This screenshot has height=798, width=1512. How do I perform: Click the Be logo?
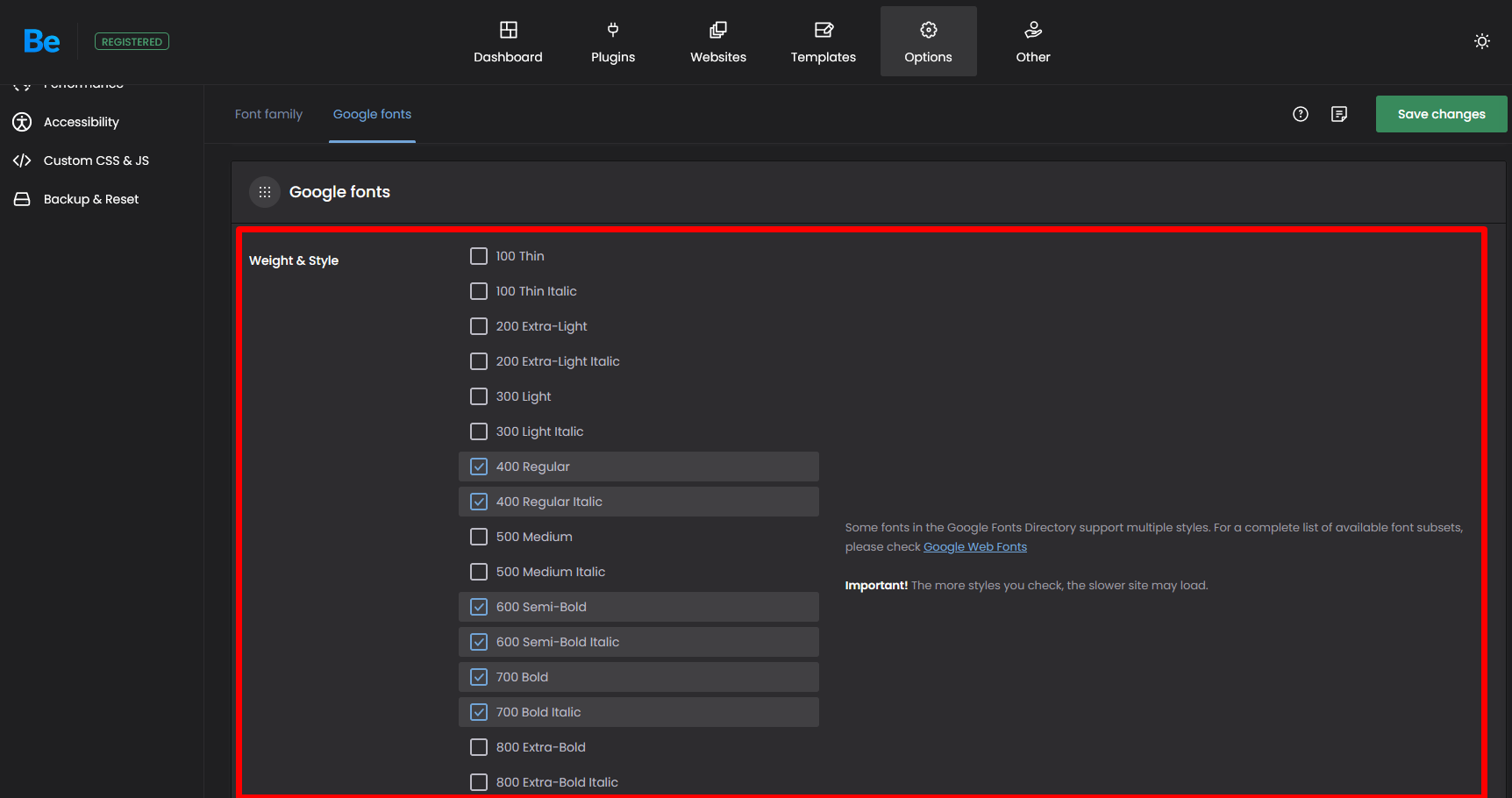point(41,41)
